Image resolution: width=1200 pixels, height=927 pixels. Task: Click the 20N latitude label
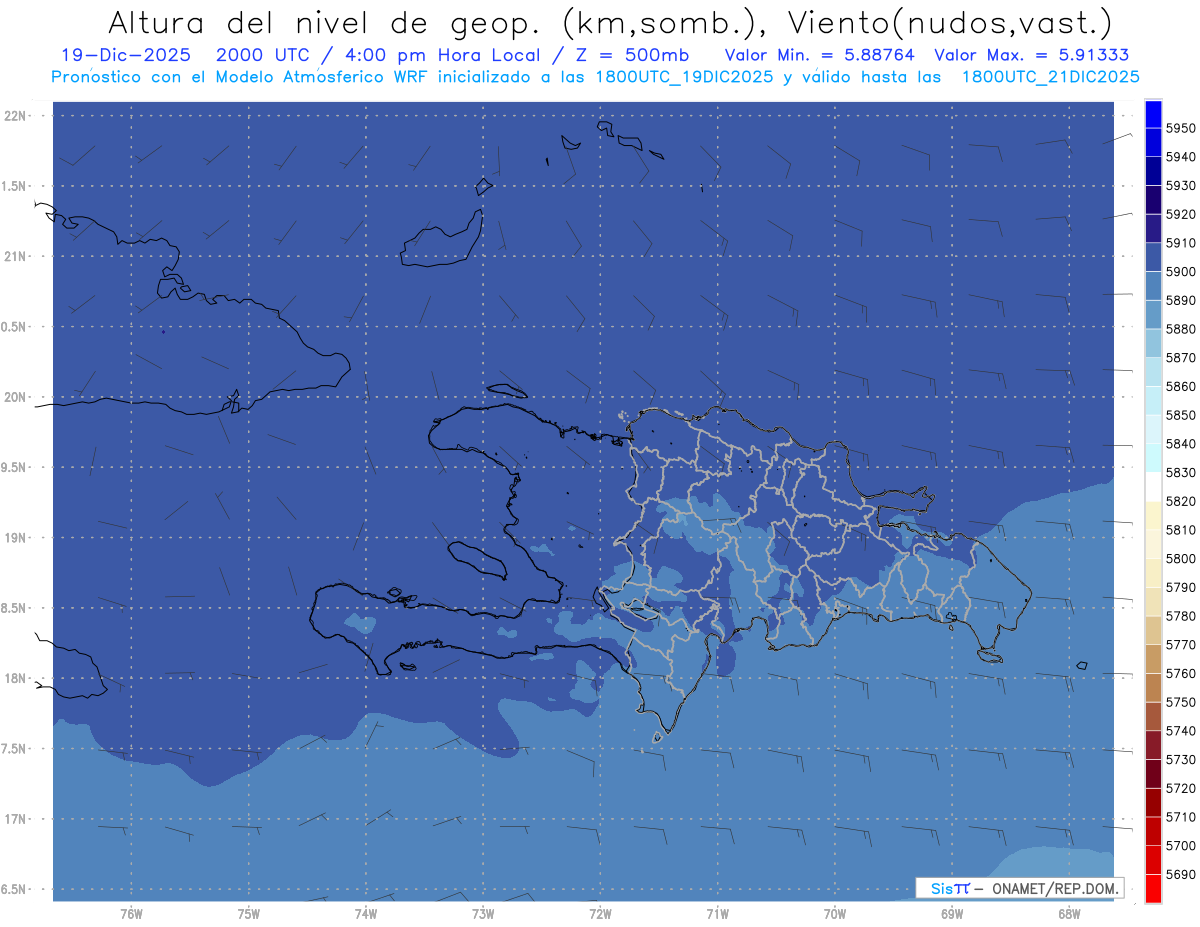[16, 397]
